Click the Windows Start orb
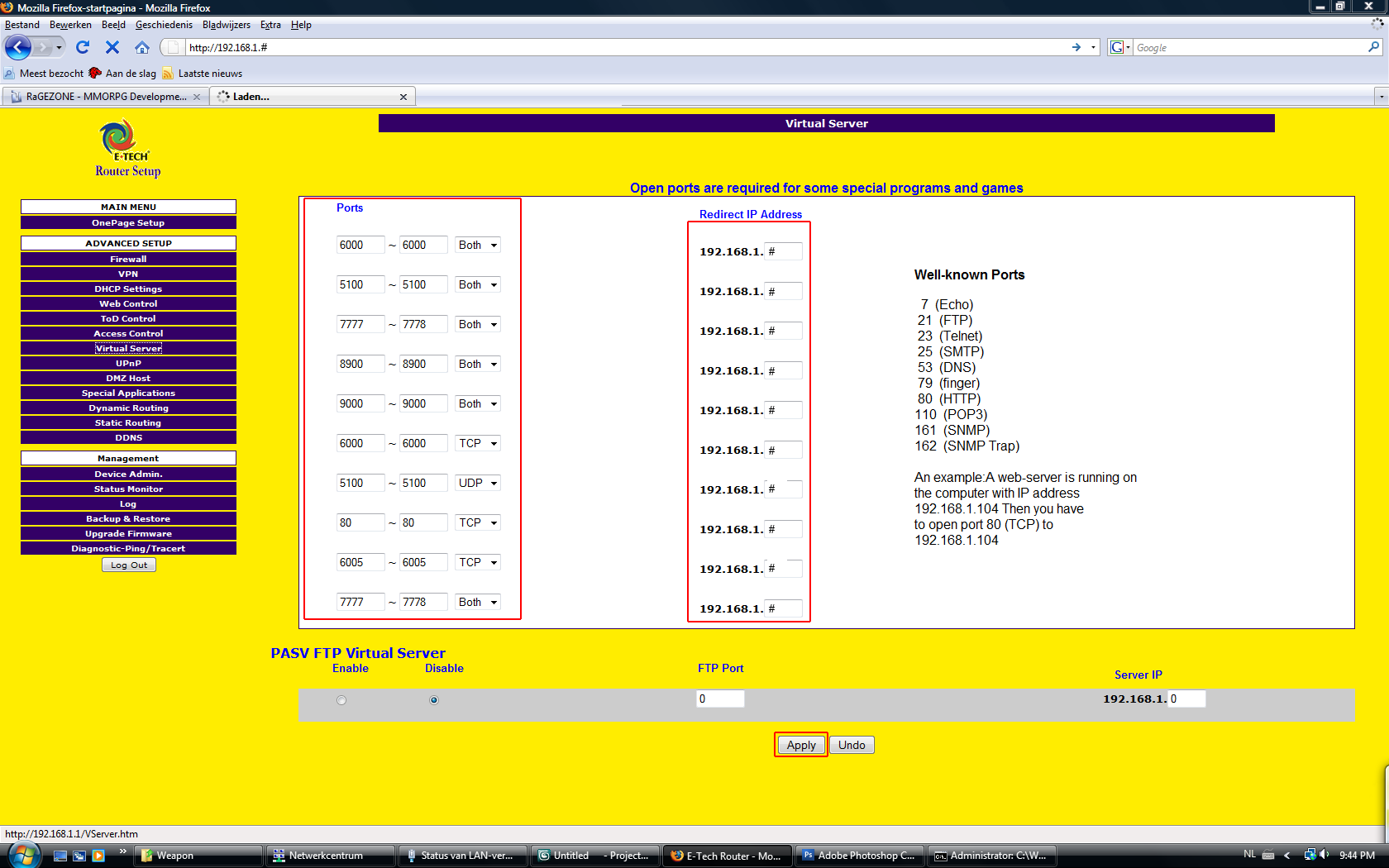1389x868 pixels. 22,855
